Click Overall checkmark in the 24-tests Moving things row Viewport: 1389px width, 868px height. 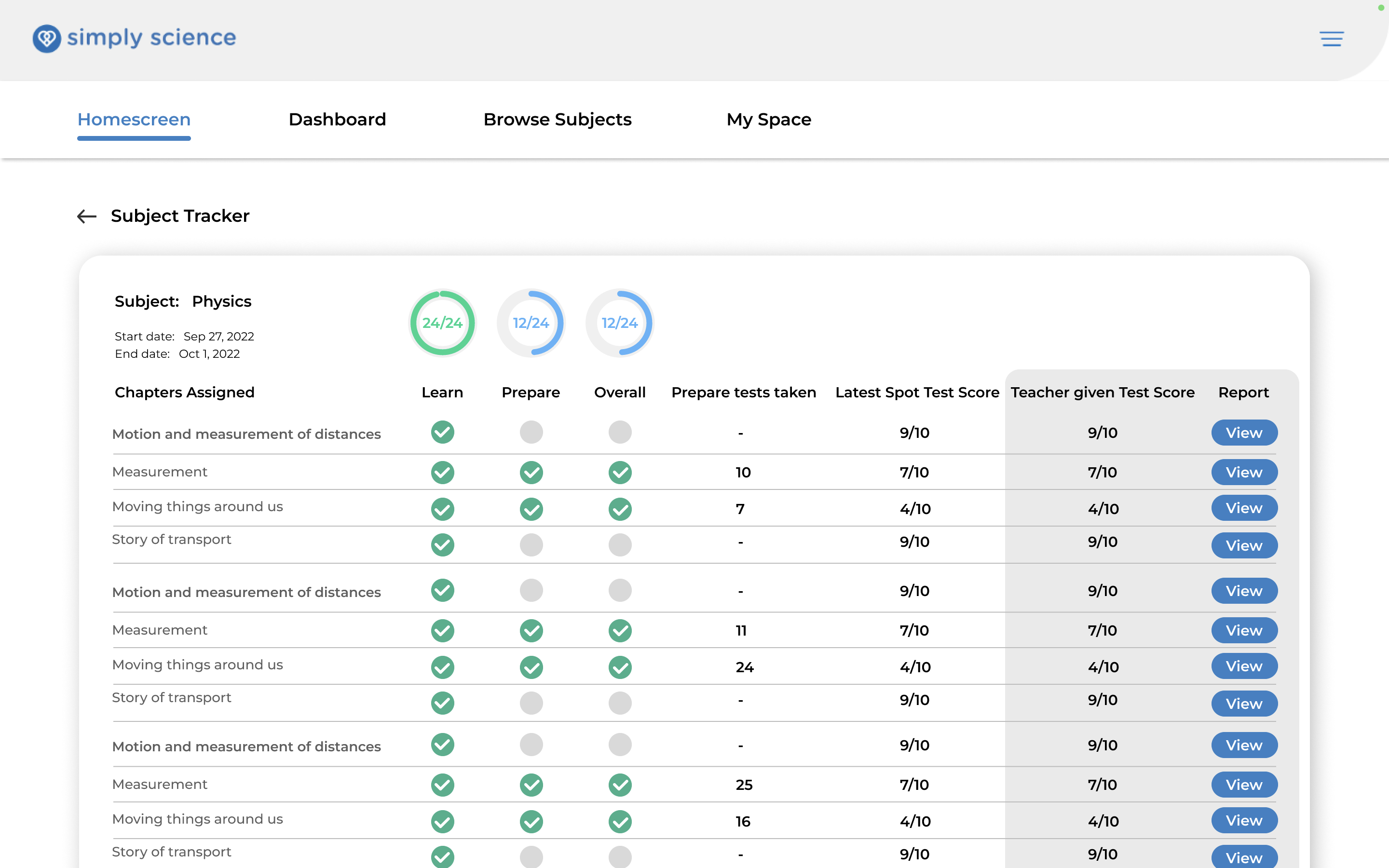[x=620, y=667]
